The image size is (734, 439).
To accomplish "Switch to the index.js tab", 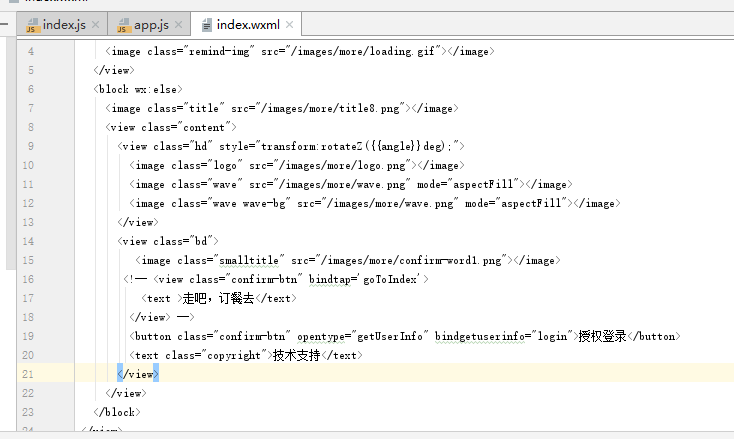I will click(63, 25).
